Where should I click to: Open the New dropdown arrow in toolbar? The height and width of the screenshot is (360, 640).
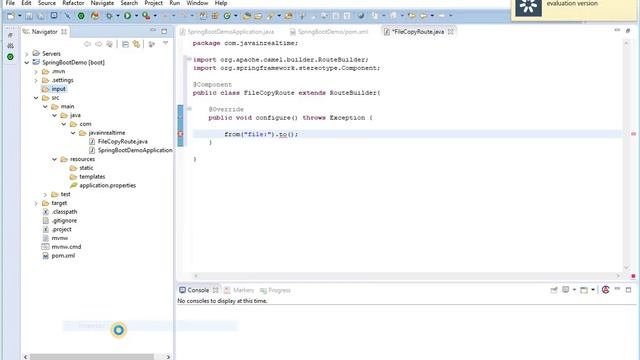[x=20, y=16]
